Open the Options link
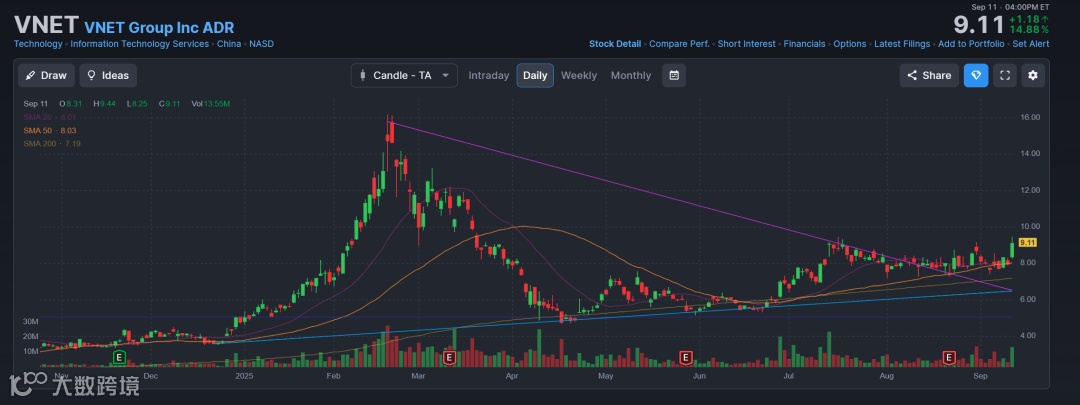 point(850,44)
